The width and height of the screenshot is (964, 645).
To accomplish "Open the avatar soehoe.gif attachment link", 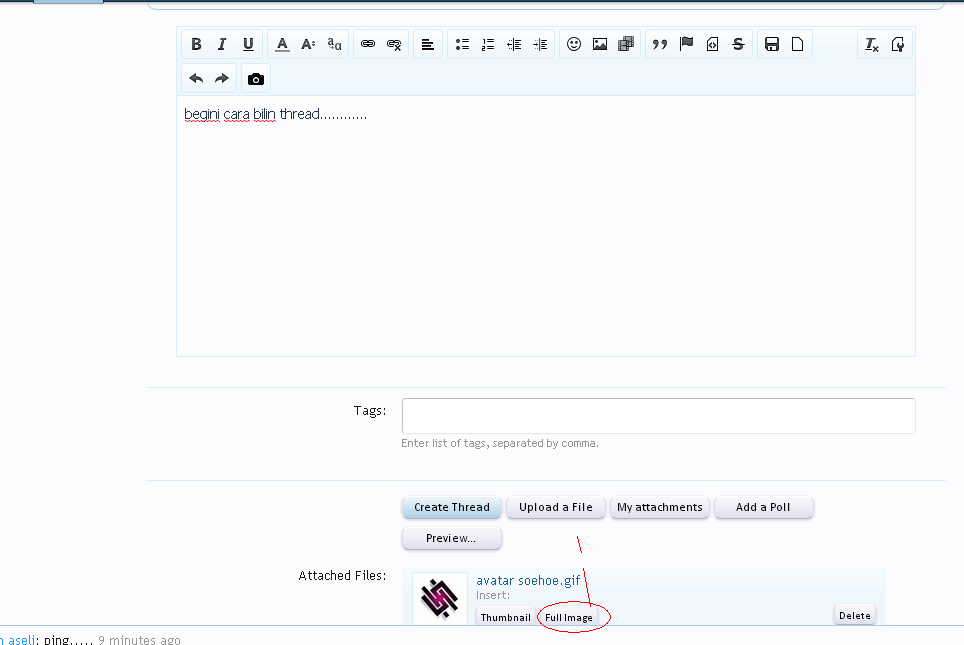I will tap(528, 581).
